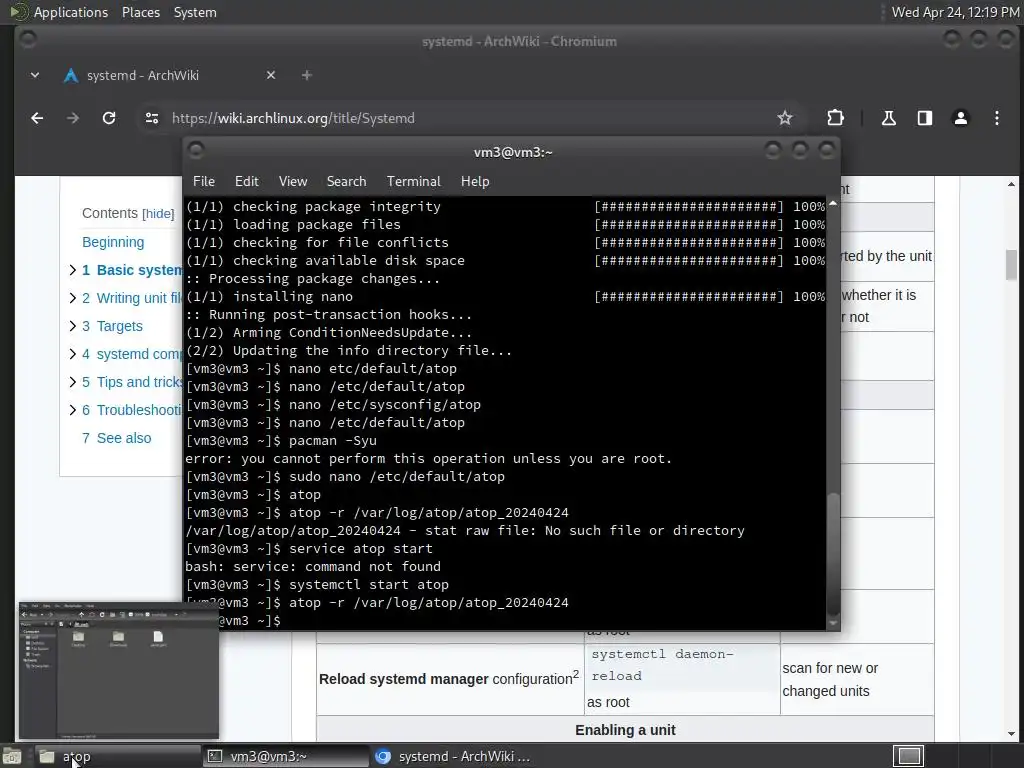Expand section 6 Troubleshooting chevron

[x=72, y=410]
